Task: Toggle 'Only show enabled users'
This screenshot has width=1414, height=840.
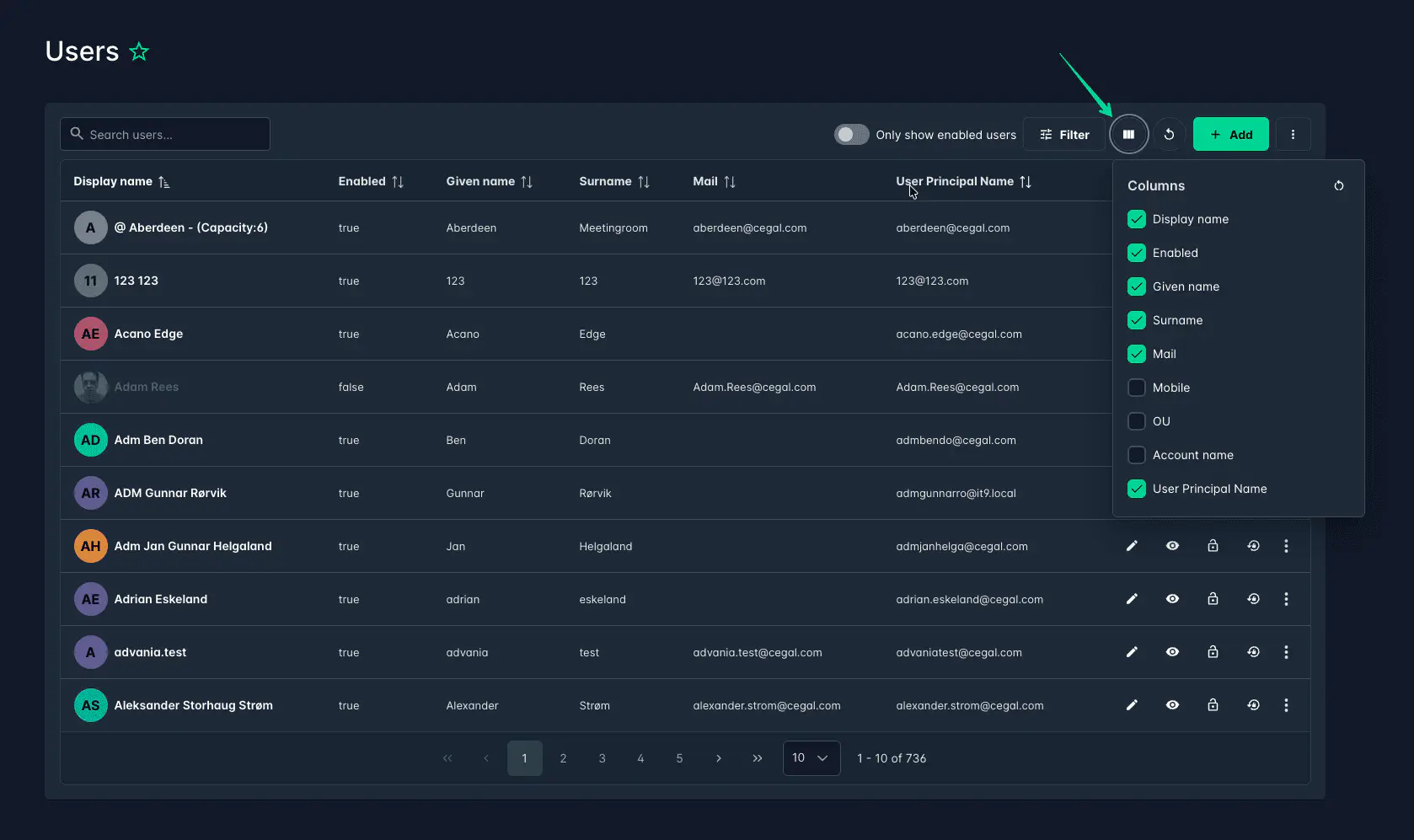Action: [x=851, y=134]
